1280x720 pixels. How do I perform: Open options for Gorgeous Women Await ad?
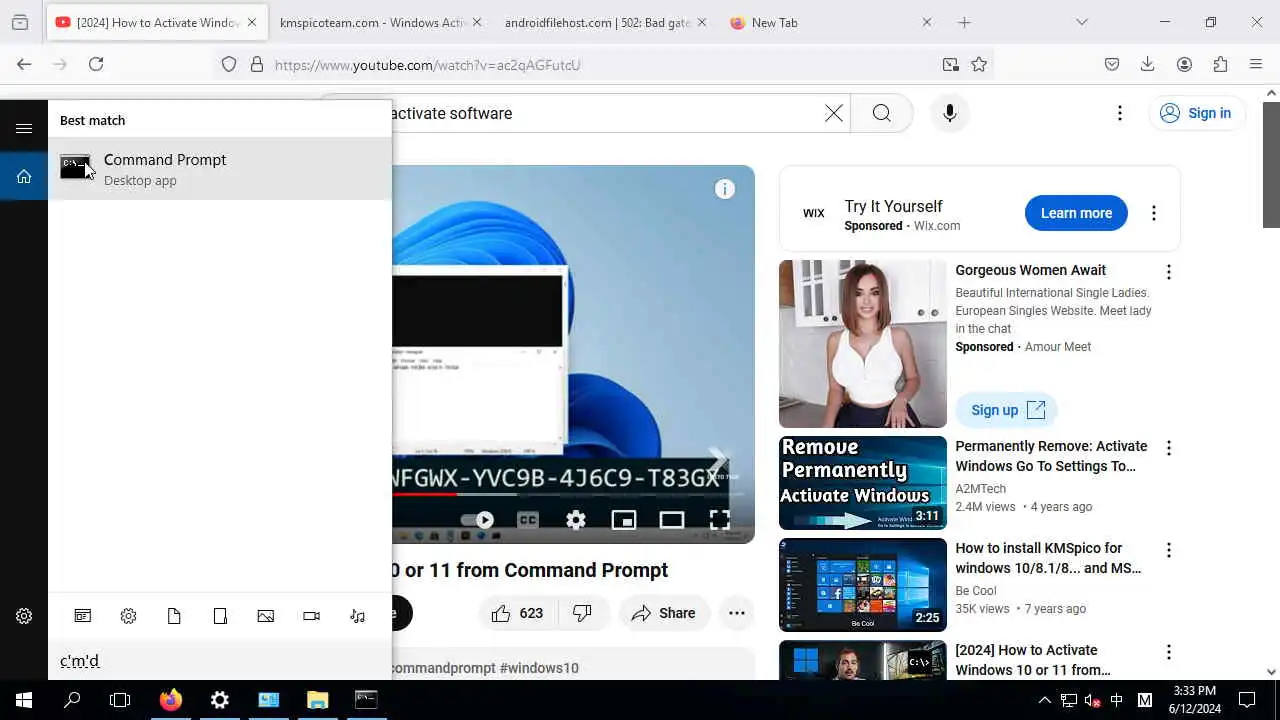pos(1168,272)
